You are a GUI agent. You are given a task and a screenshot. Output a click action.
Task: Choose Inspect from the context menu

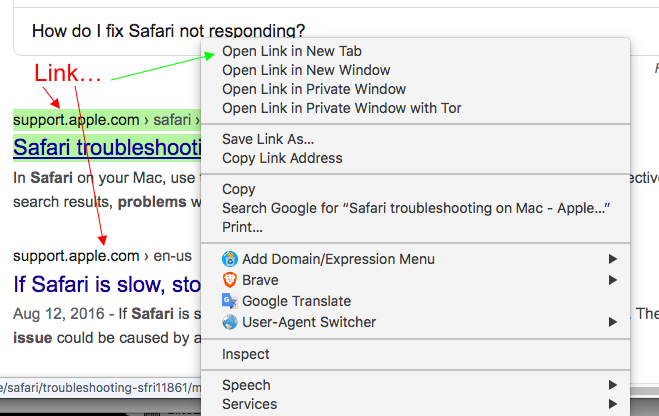coord(246,354)
